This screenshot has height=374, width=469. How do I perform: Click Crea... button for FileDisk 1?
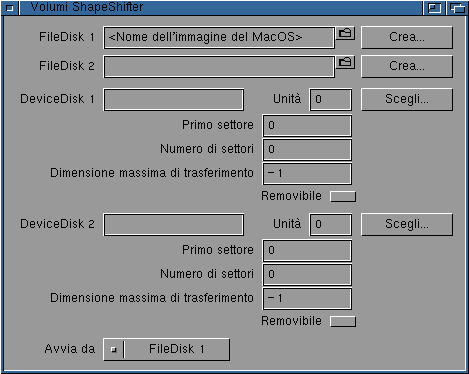coord(407,37)
